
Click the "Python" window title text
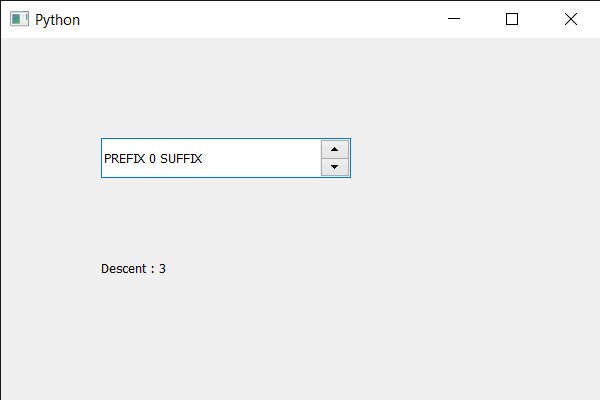[57, 20]
